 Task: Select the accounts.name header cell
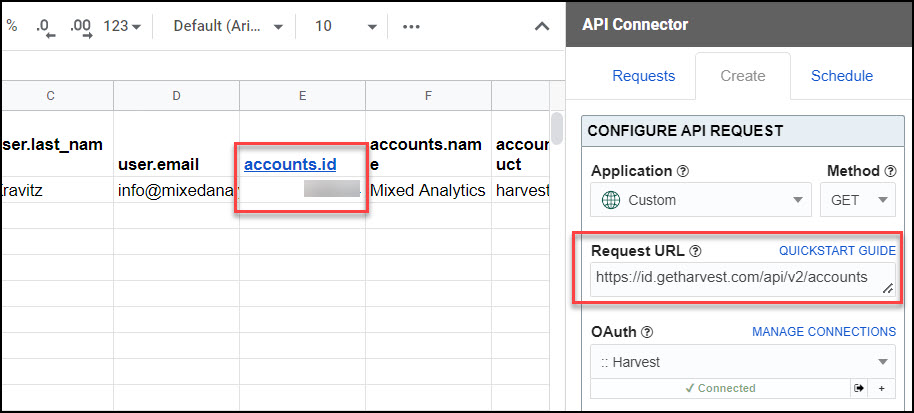pos(428,143)
